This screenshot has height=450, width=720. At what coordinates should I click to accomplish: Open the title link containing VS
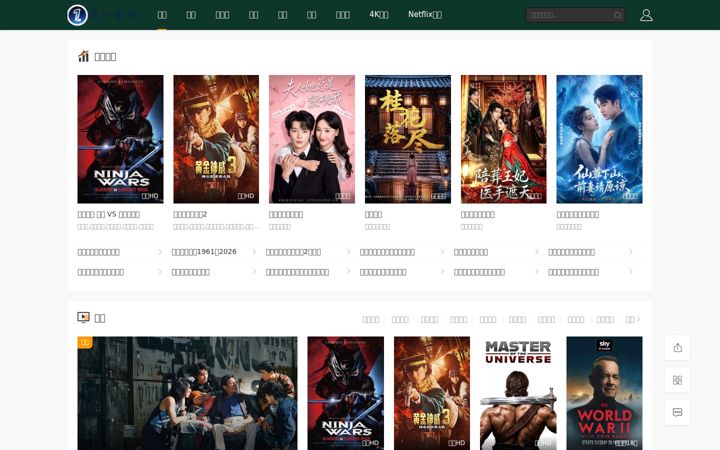tap(109, 214)
